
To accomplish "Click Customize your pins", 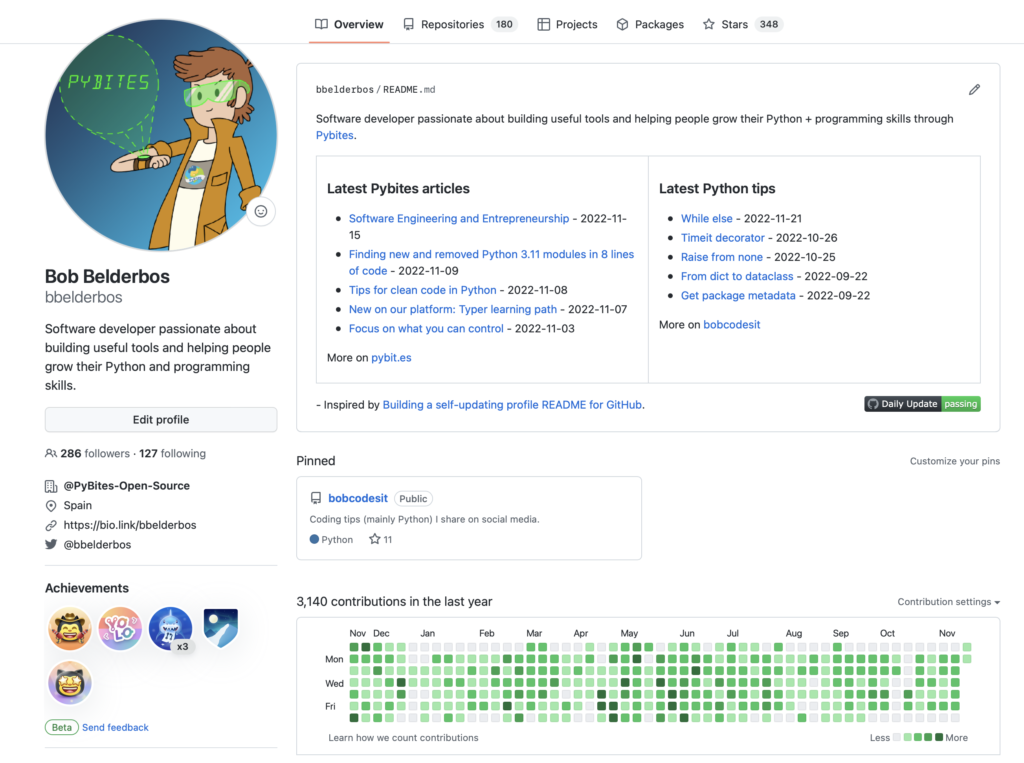I will 954,461.
